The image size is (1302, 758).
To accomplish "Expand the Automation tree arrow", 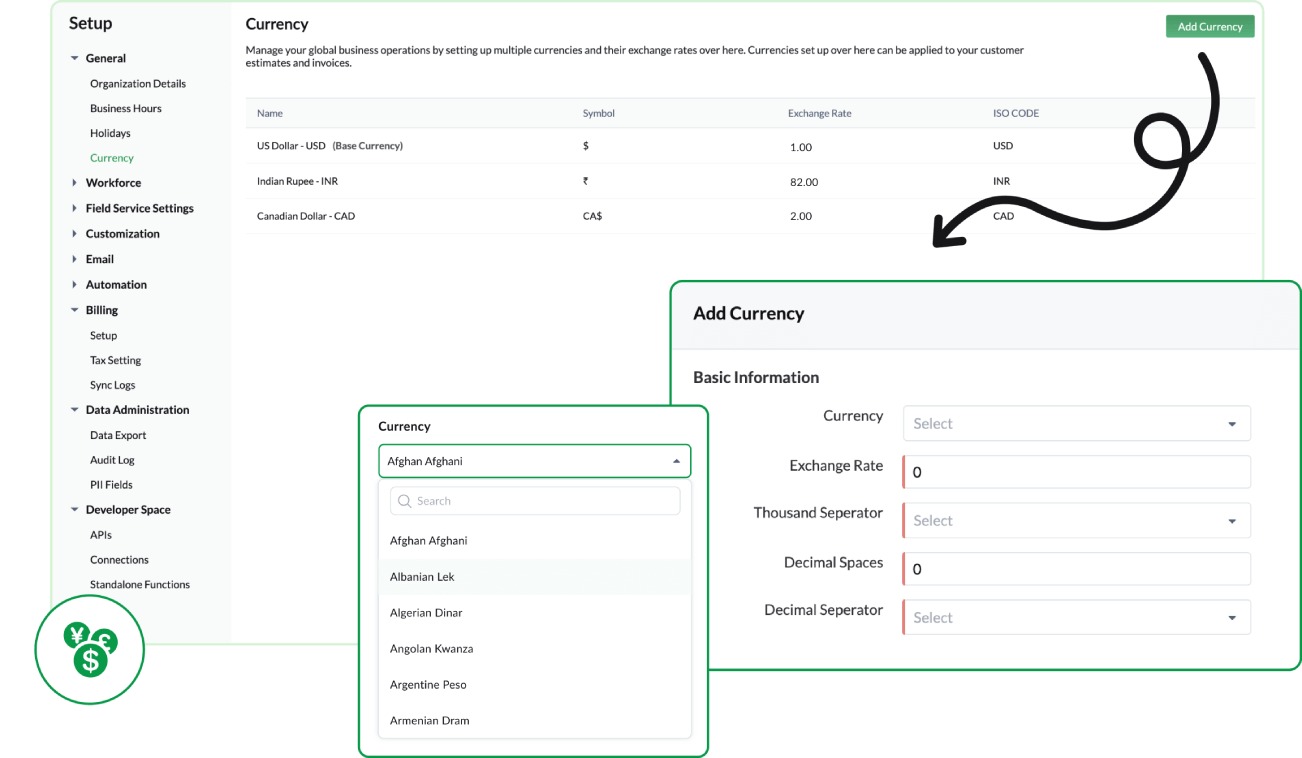I will click(x=75, y=285).
